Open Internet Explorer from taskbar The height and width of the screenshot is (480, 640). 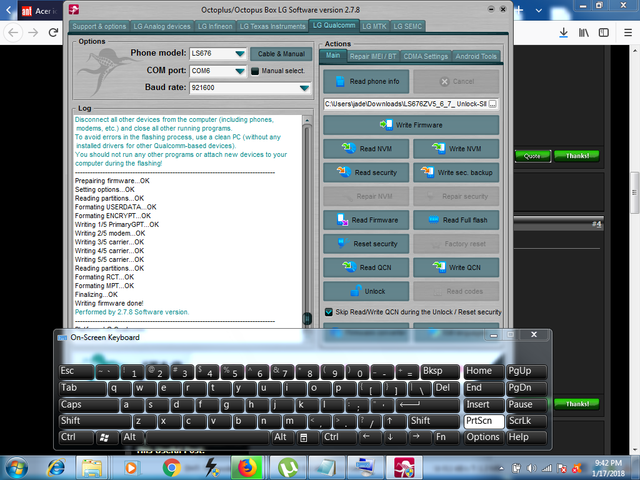click(x=56, y=468)
